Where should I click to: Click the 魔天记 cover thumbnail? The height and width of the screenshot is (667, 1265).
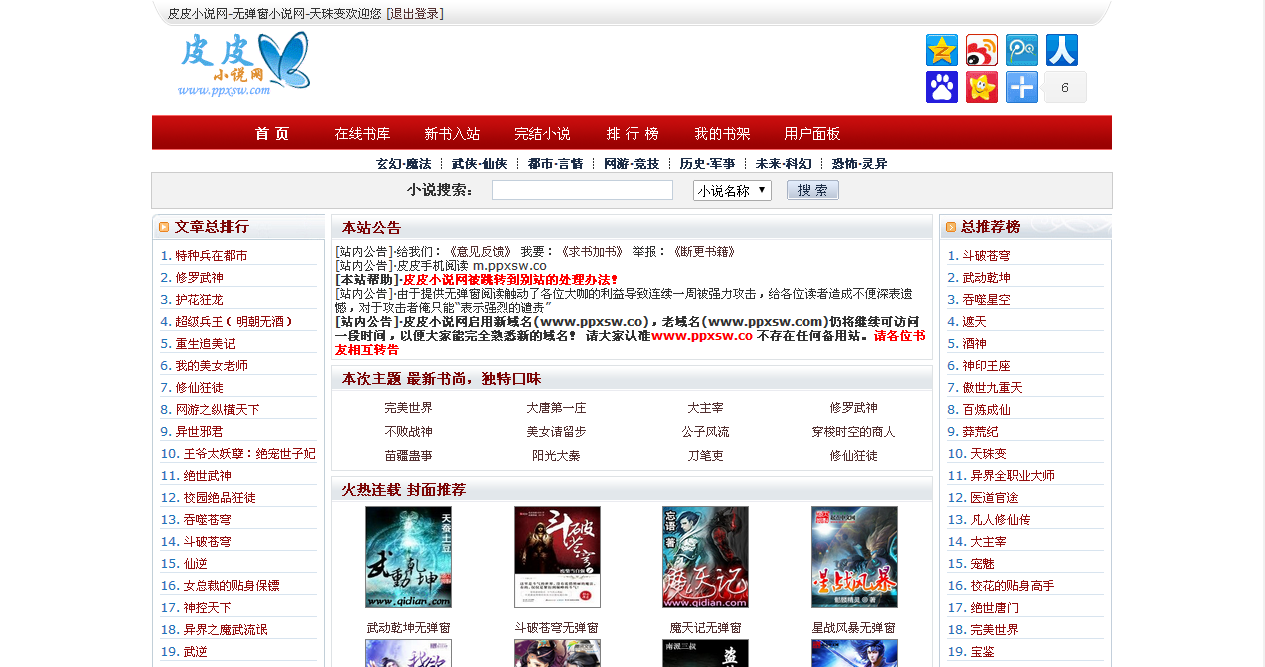pos(705,557)
